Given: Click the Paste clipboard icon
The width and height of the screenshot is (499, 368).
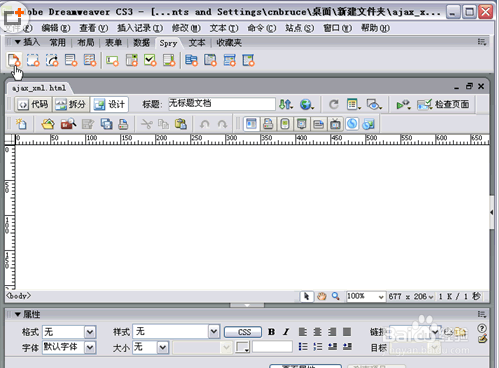Looking at the screenshot, I should coord(181,124).
